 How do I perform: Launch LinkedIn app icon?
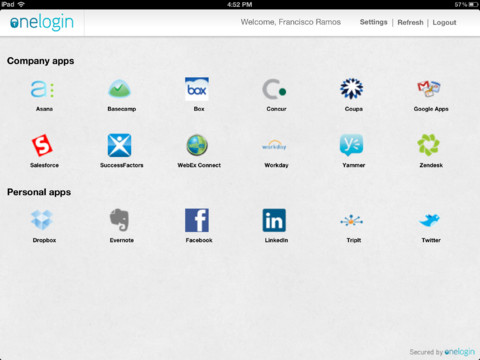point(274,220)
